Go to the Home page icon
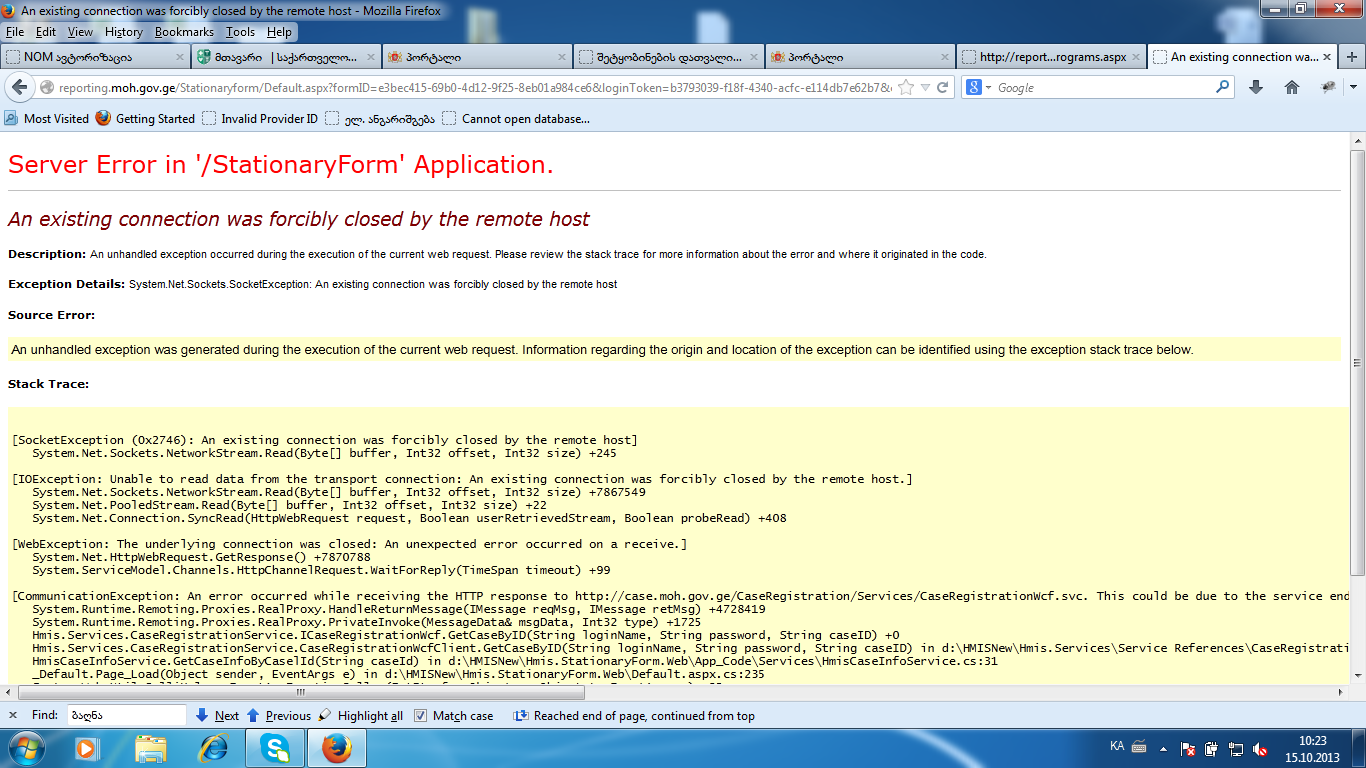1366x768 pixels. (1292, 88)
